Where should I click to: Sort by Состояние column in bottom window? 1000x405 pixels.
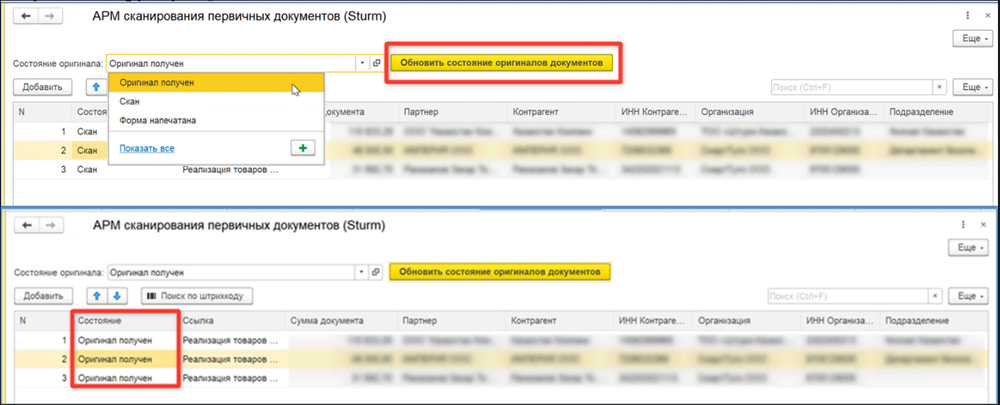[x=125, y=321]
